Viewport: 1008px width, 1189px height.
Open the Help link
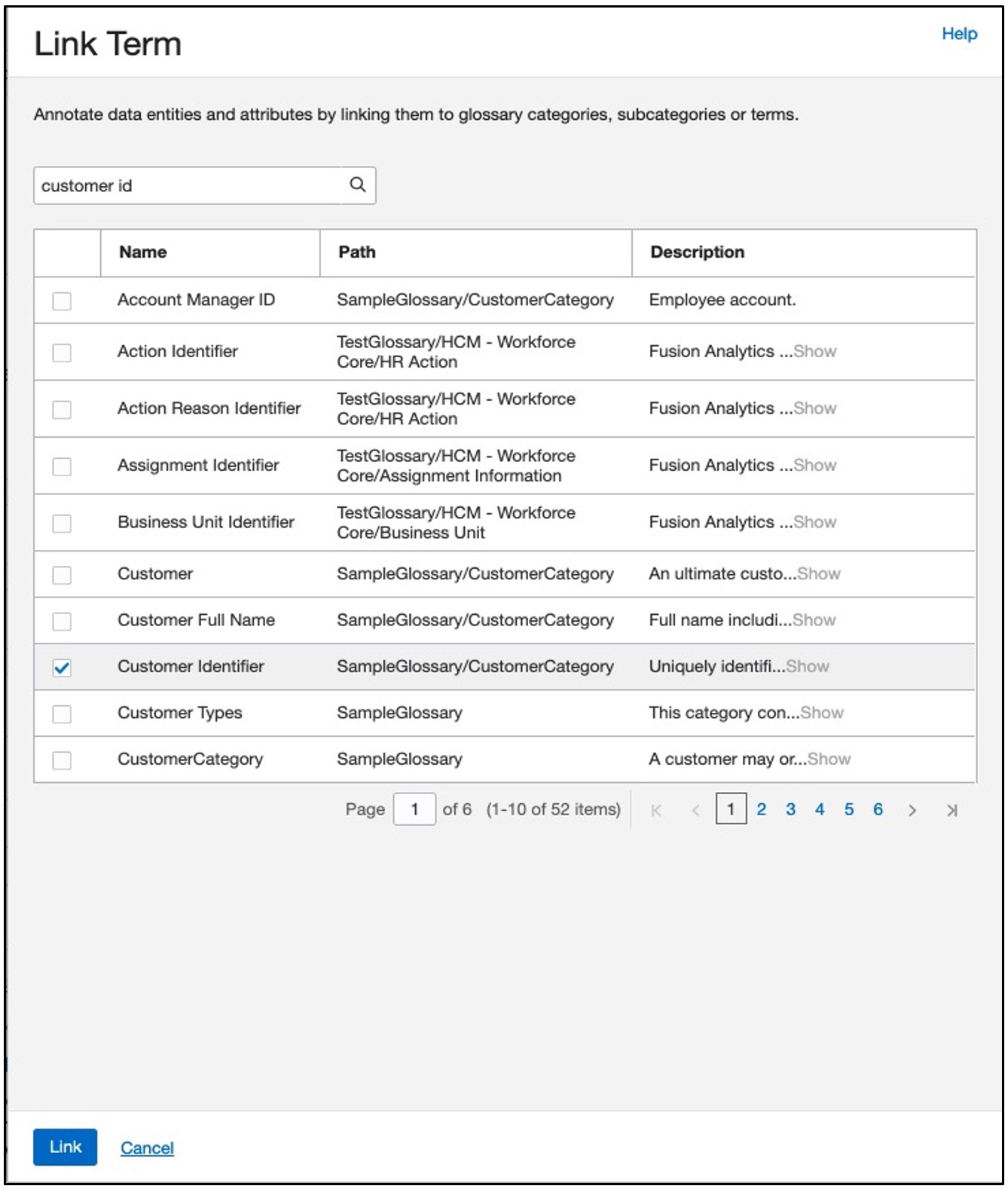pyautogui.click(x=959, y=34)
